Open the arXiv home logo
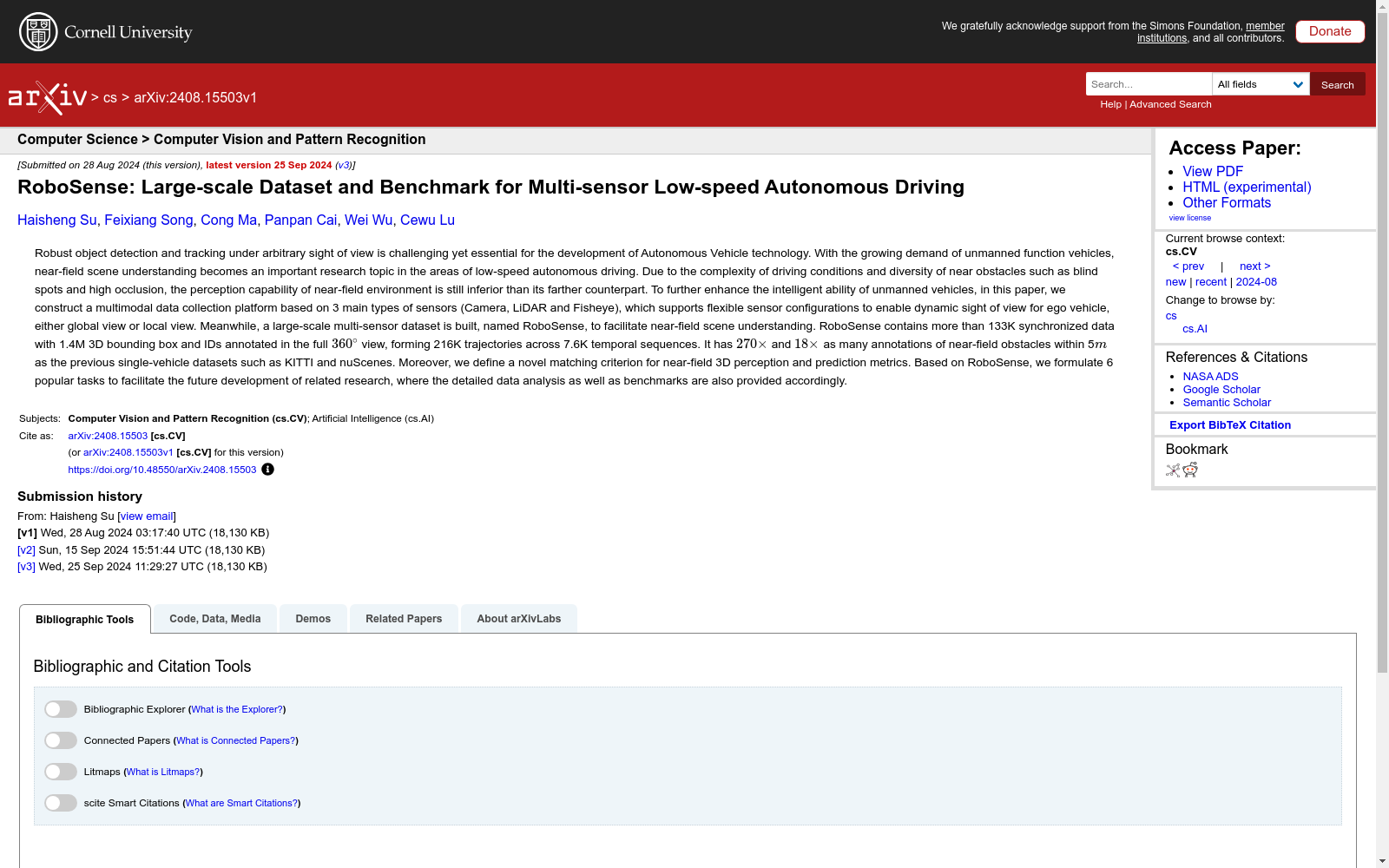The height and width of the screenshot is (868, 1389). pos(48,98)
